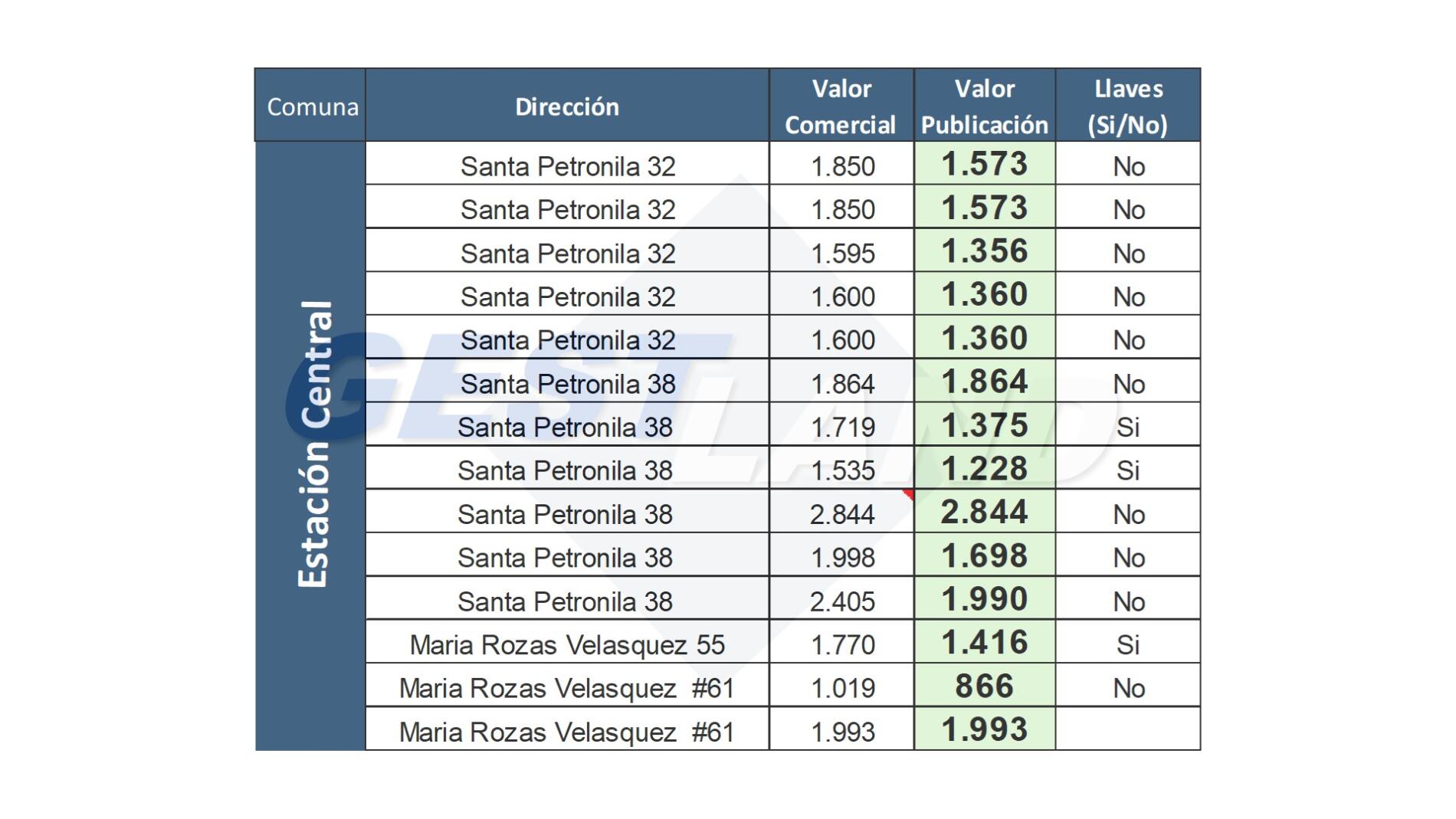The width and height of the screenshot is (1456, 819).
Task: Select the green 1.416 cell
Action: (x=984, y=643)
